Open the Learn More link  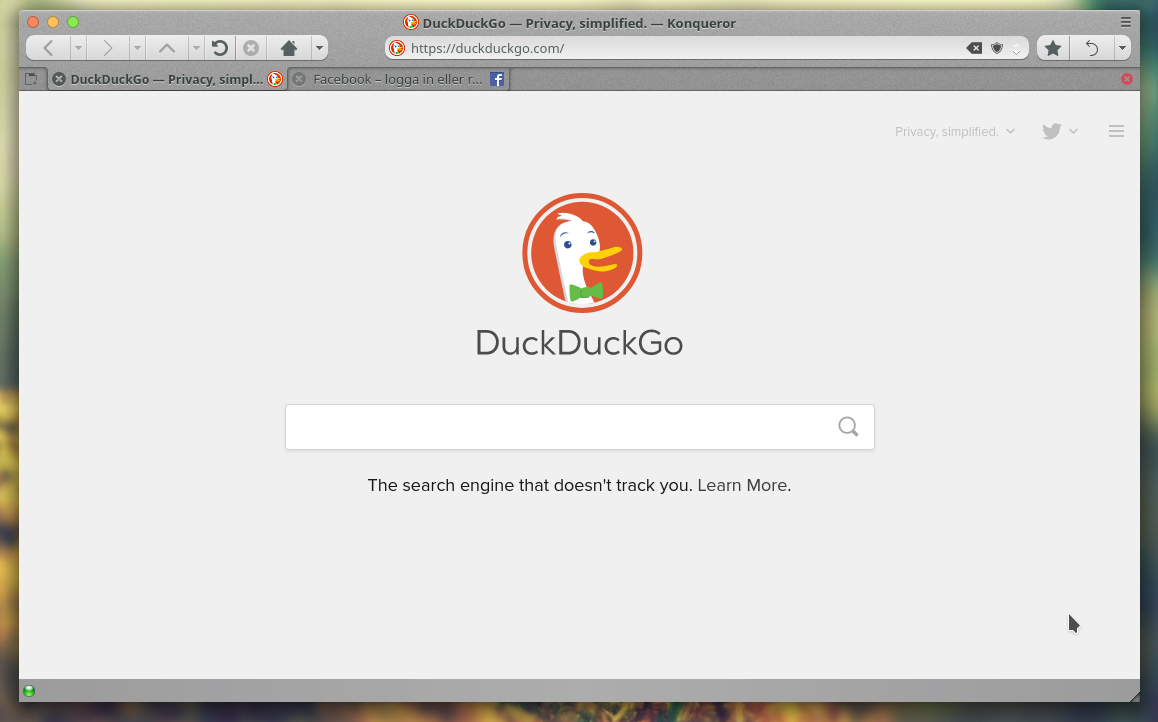(x=742, y=485)
